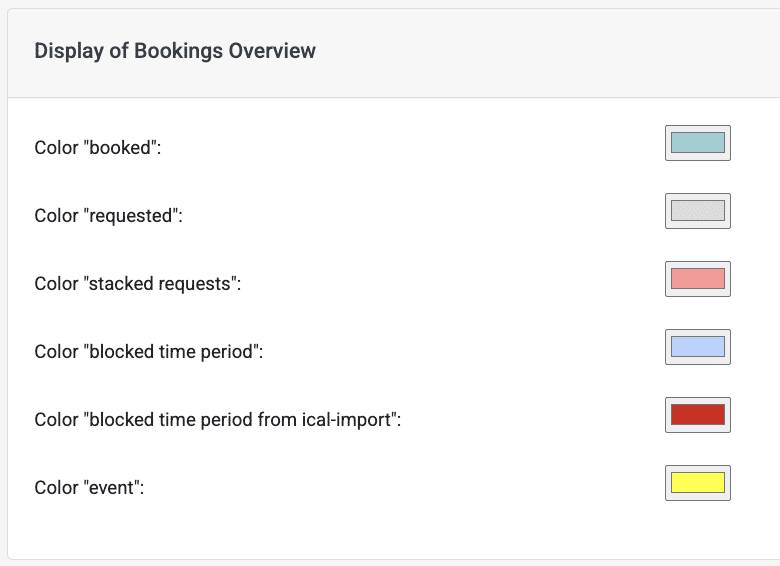
Task: Click the Color "booked" label
Action: pos(98,148)
